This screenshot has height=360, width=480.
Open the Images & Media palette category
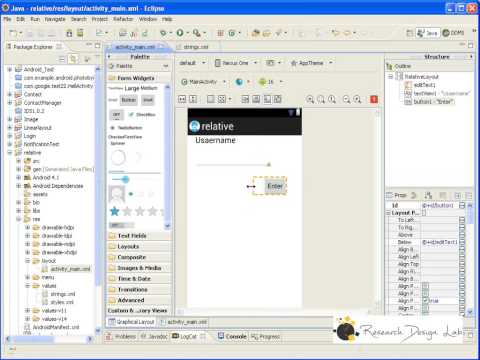click(139, 268)
